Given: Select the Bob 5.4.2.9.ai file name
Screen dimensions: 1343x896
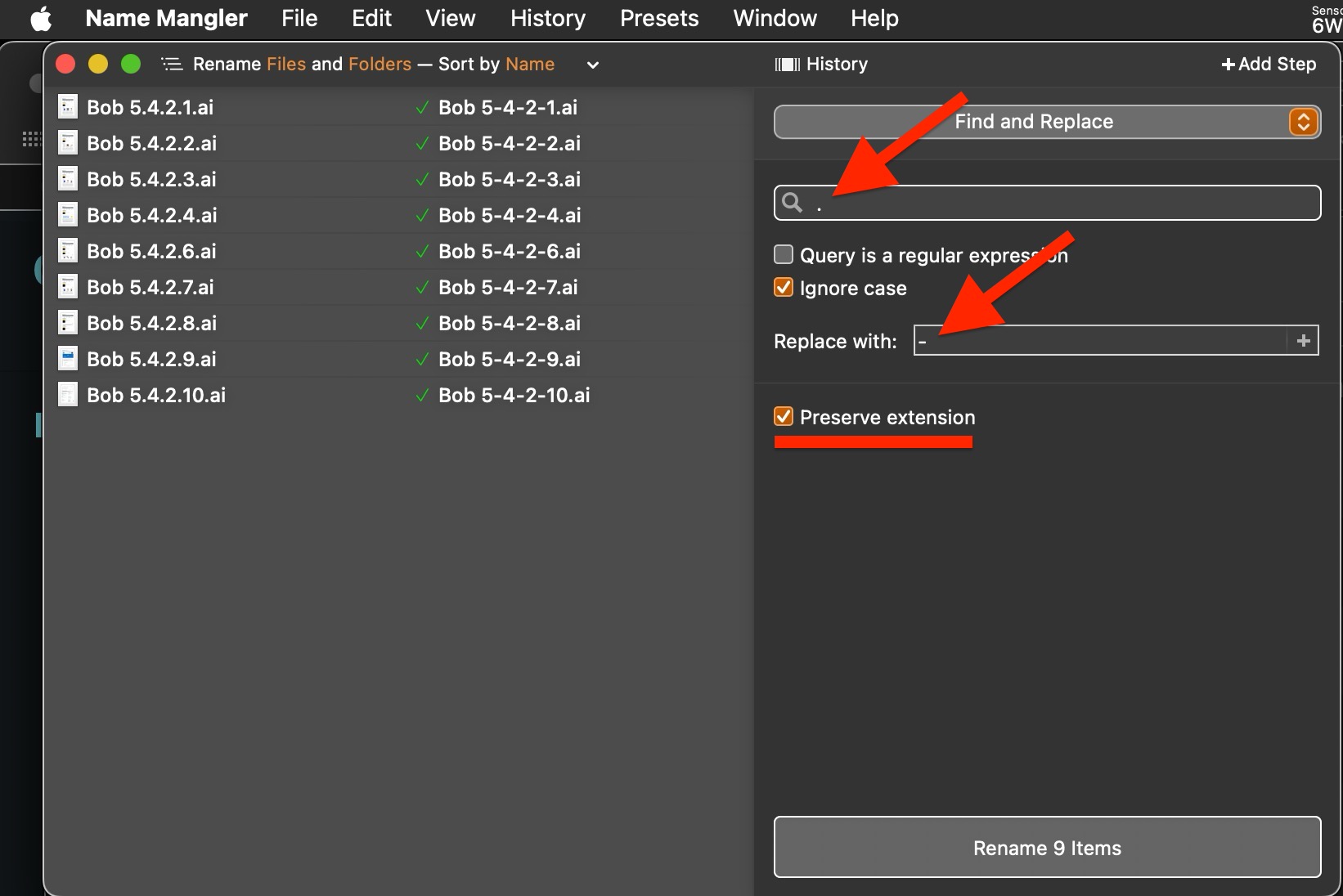Looking at the screenshot, I should [152, 359].
